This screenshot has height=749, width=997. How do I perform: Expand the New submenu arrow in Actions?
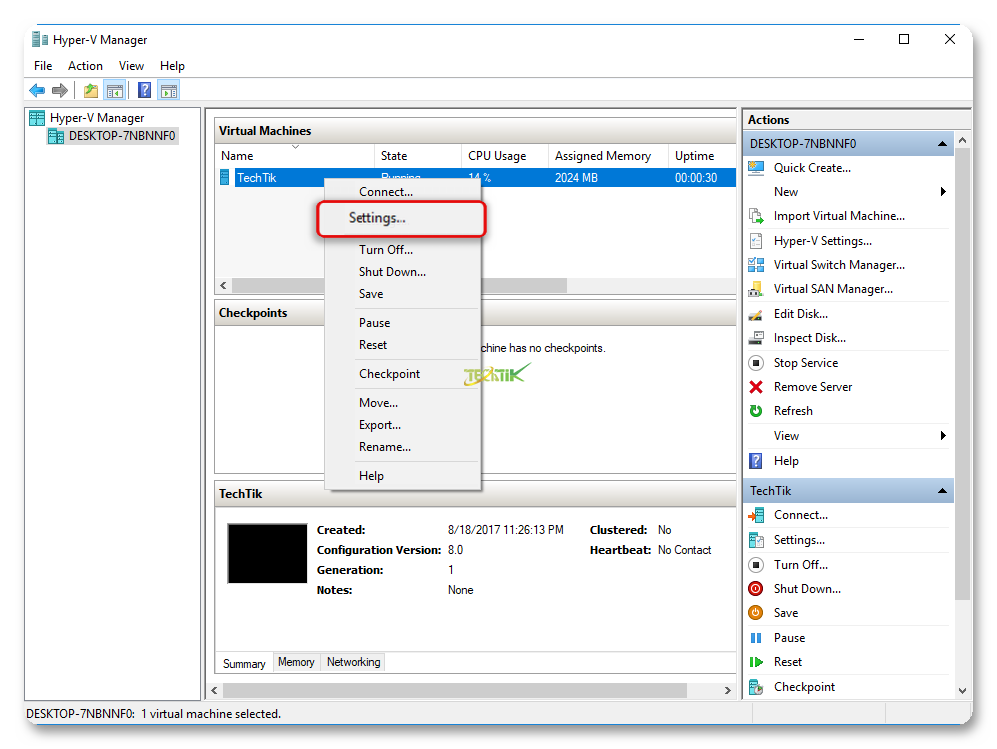click(942, 192)
